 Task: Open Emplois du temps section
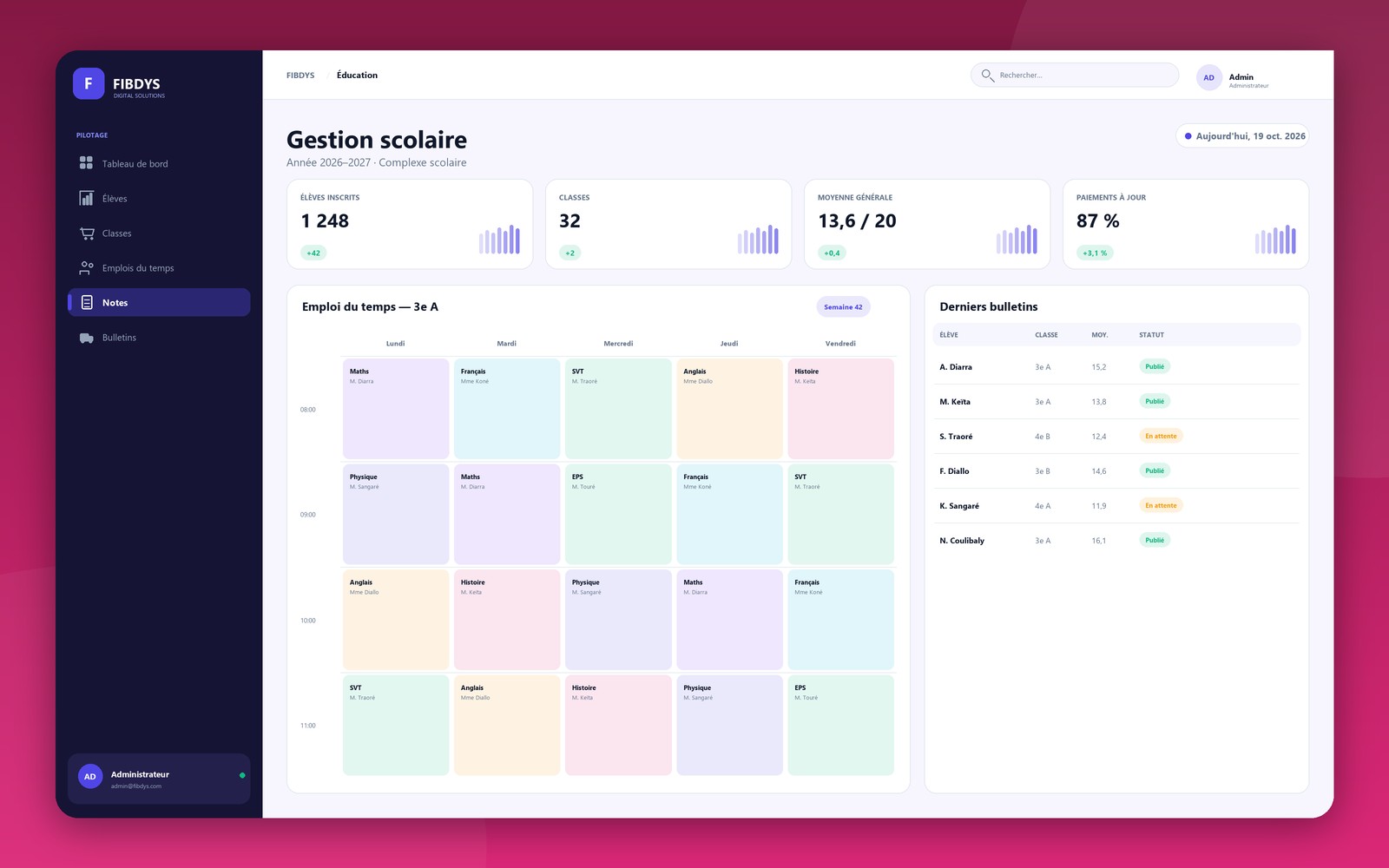[159, 267]
